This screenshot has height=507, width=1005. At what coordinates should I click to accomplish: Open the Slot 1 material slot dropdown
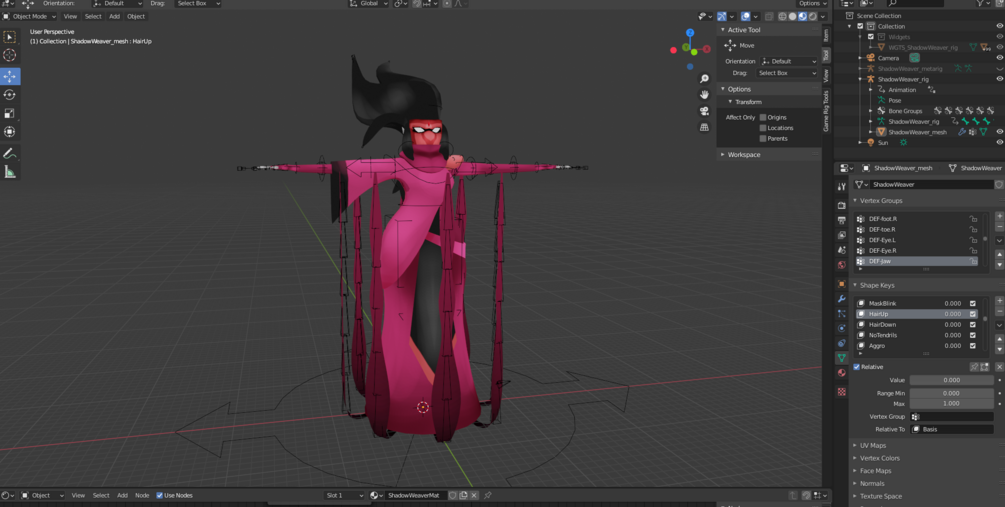coord(344,495)
